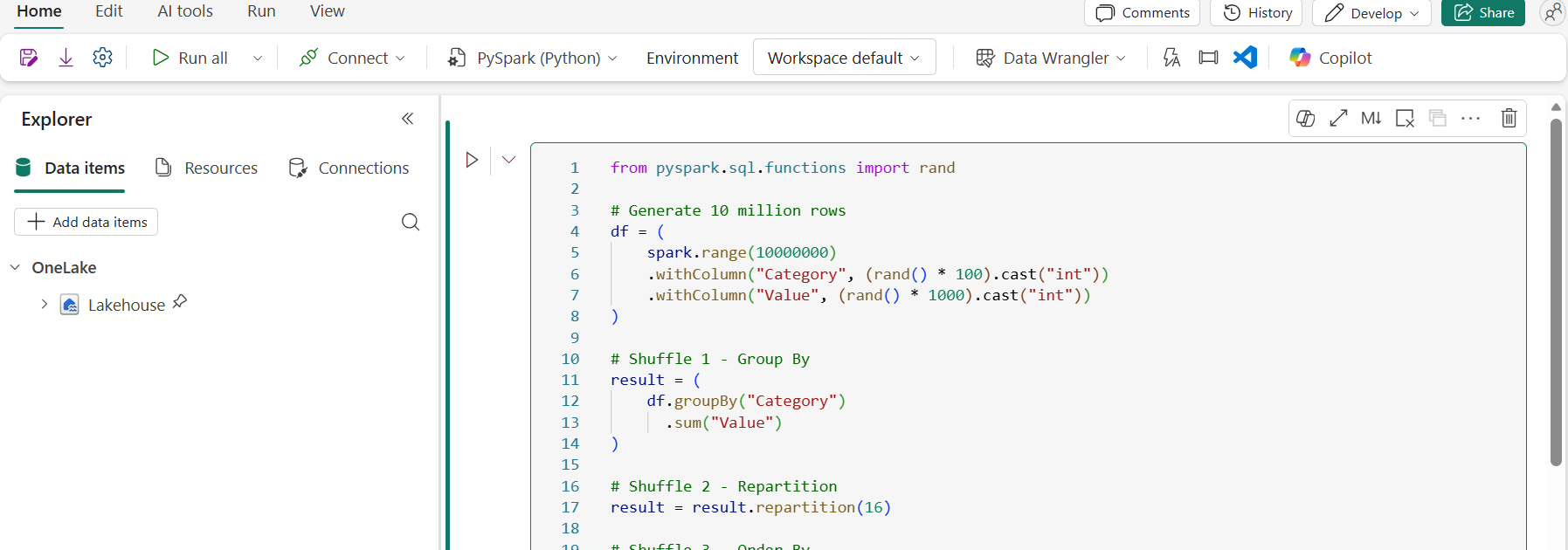Screen dimensions: 1568x550
Task: Open the Workspace default environment dropdown
Action: coord(844,58)
